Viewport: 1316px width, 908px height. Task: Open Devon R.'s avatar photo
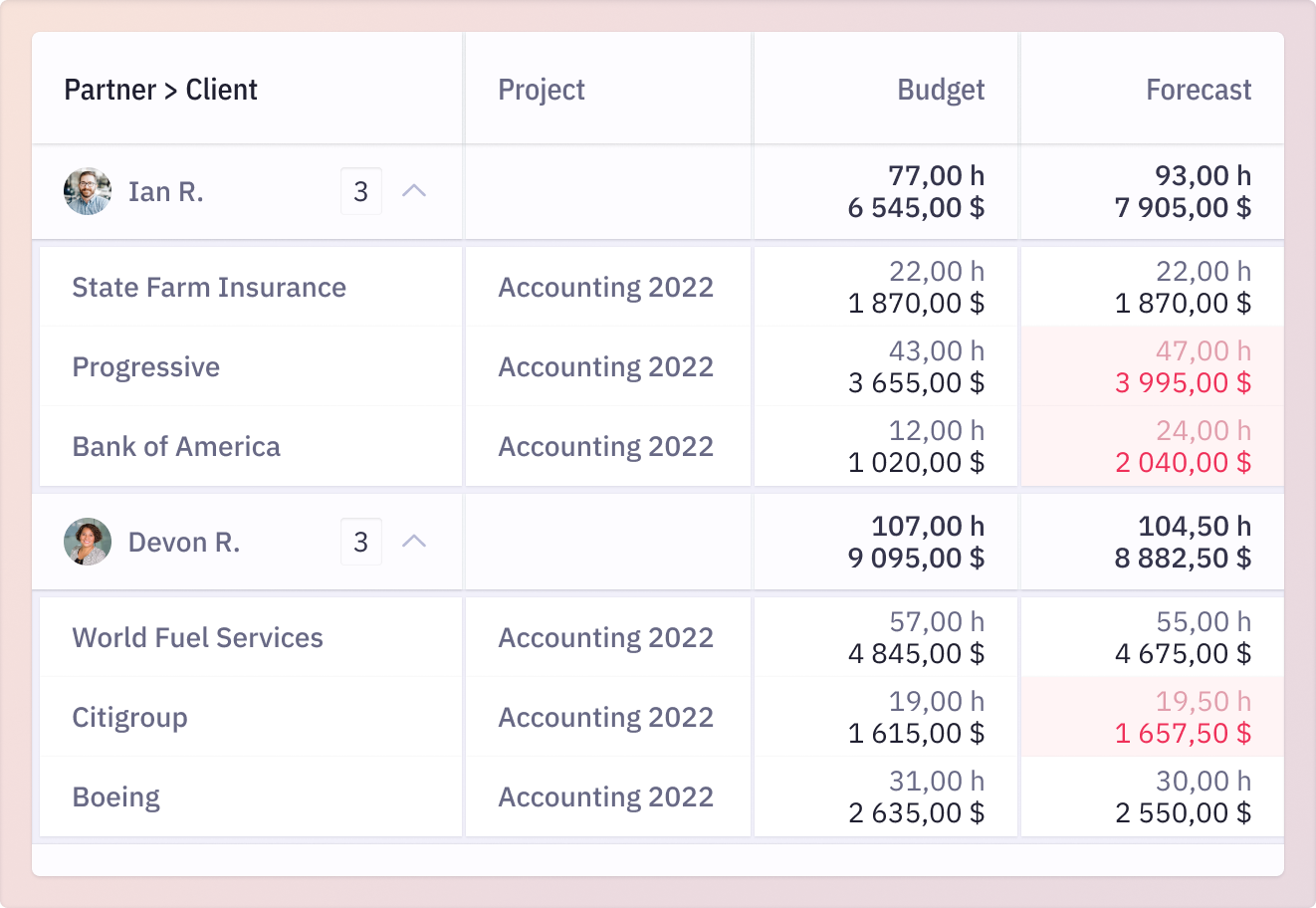point(88,542)
